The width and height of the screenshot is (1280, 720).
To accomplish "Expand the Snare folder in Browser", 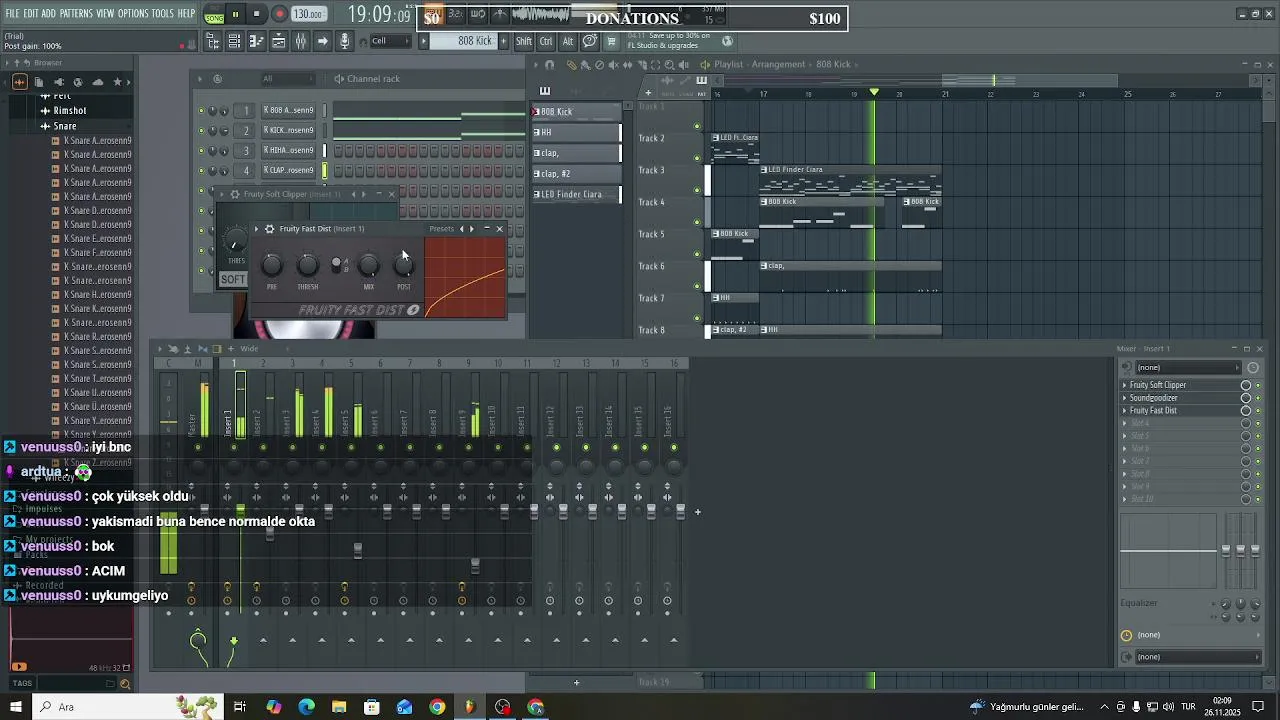I will (65, 126).
